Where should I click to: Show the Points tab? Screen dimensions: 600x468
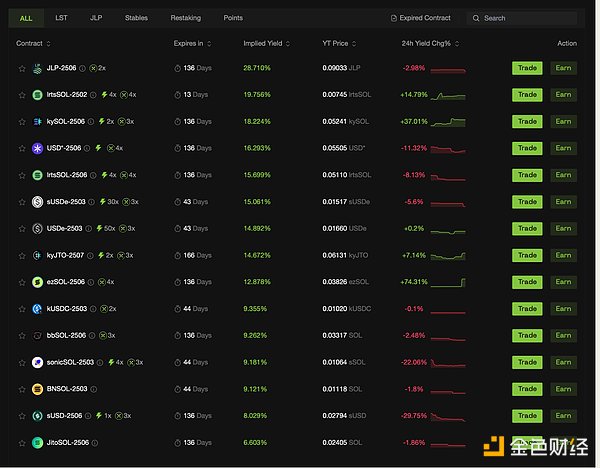[x=233, y=18]
